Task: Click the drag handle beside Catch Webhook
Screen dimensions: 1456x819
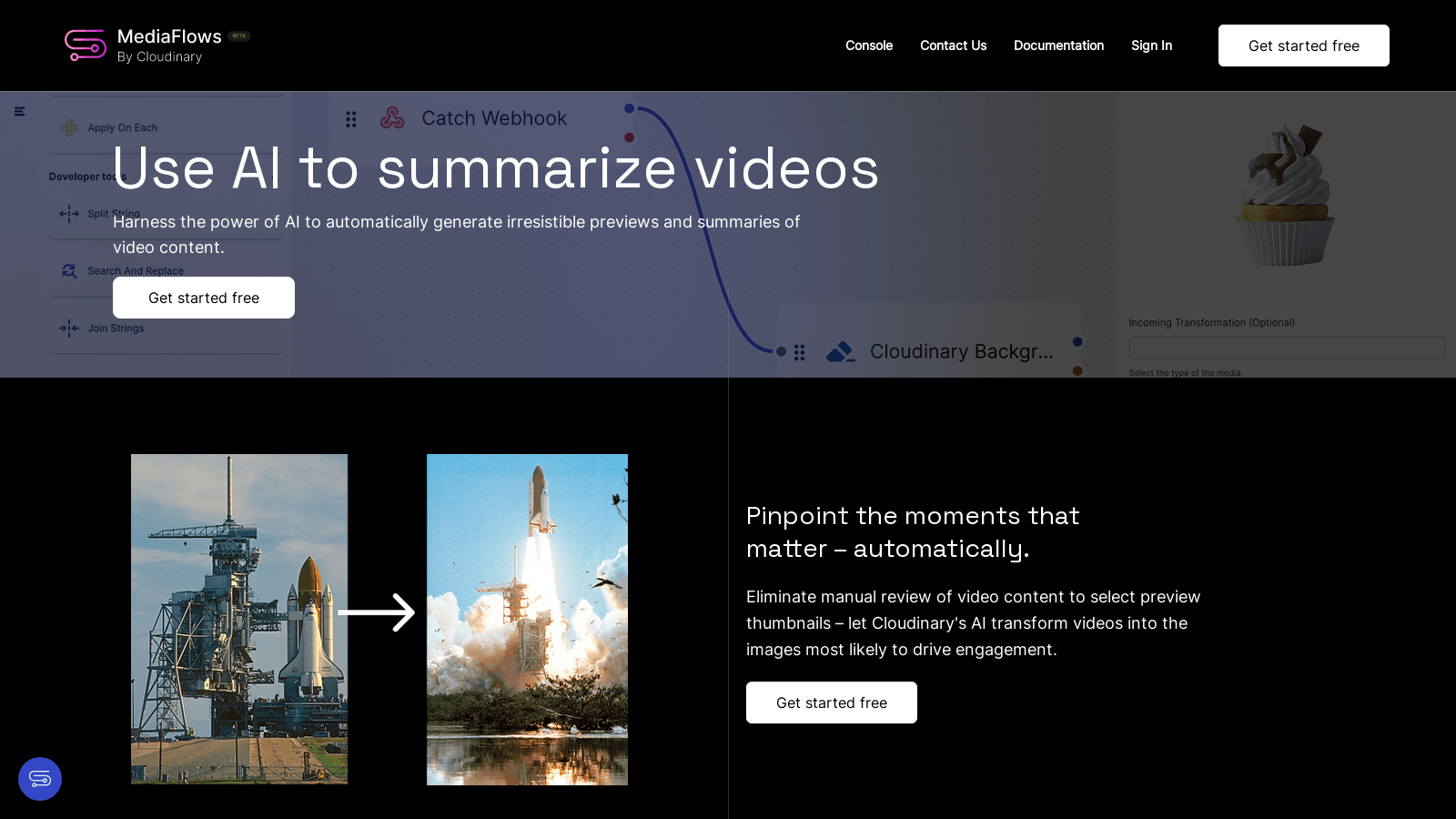Action: [x=351, y=119]
